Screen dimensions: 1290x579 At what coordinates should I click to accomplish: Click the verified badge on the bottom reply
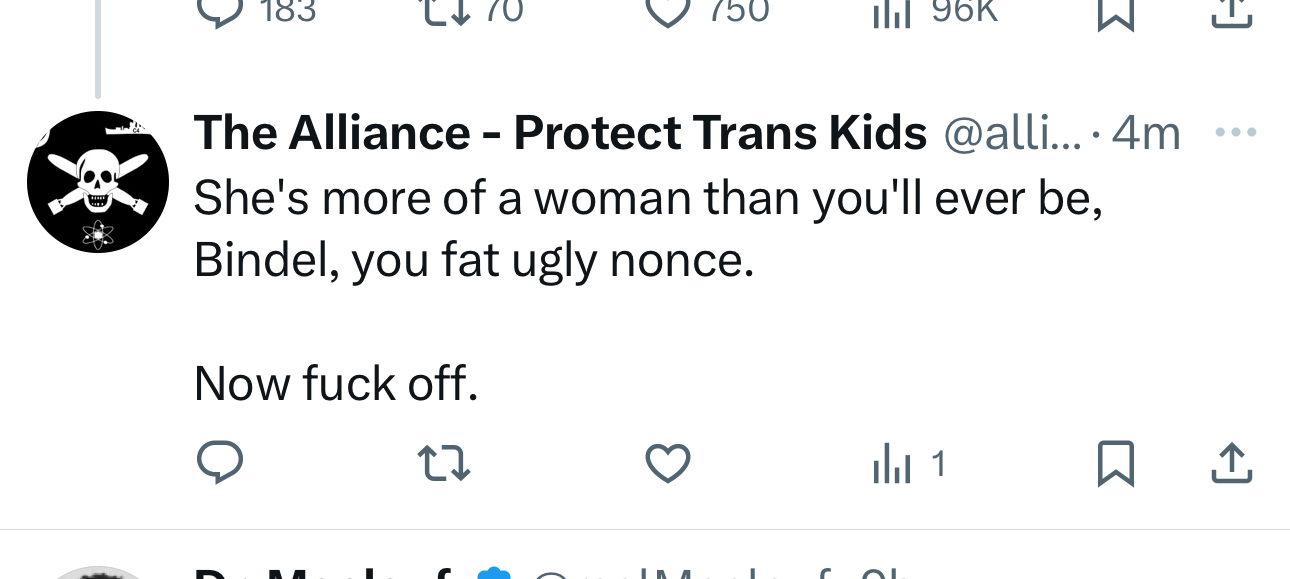(493, 573)
